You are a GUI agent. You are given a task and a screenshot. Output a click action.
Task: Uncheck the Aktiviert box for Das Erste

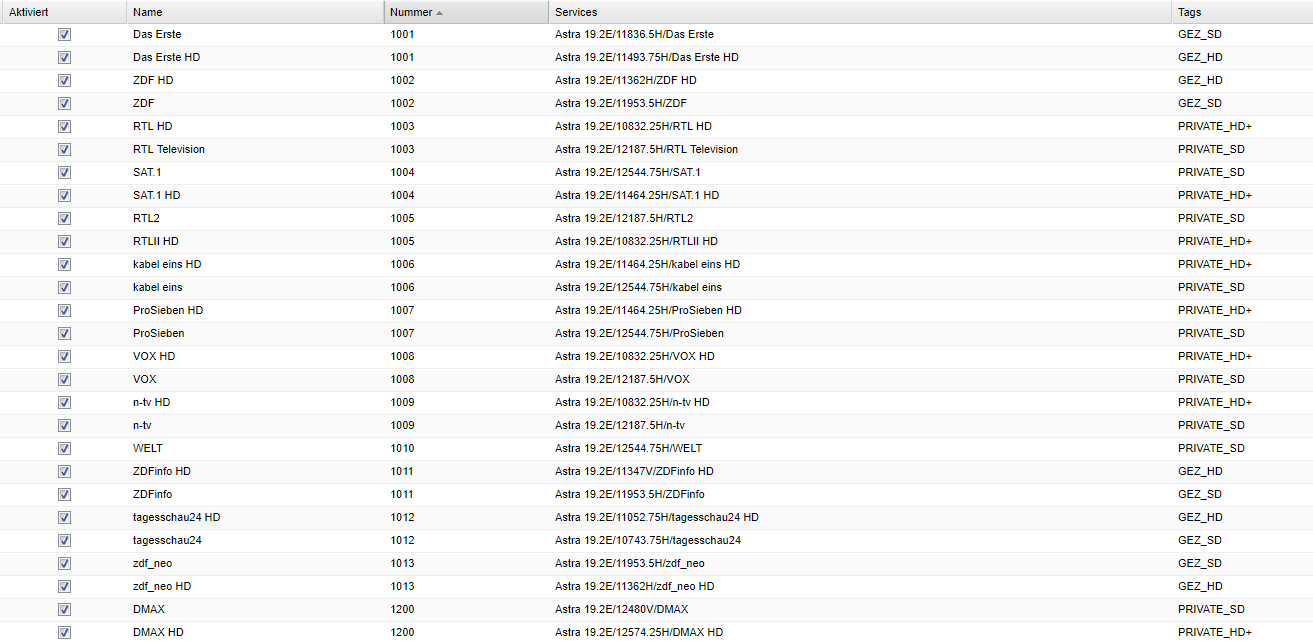tap(64, 34)
